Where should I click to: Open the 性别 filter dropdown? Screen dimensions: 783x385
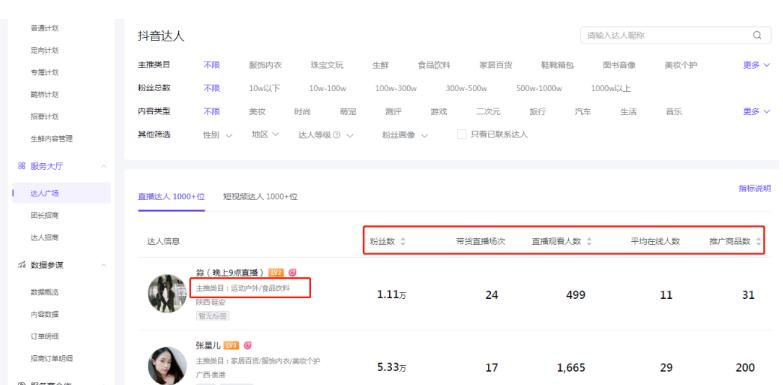(218, 135)
